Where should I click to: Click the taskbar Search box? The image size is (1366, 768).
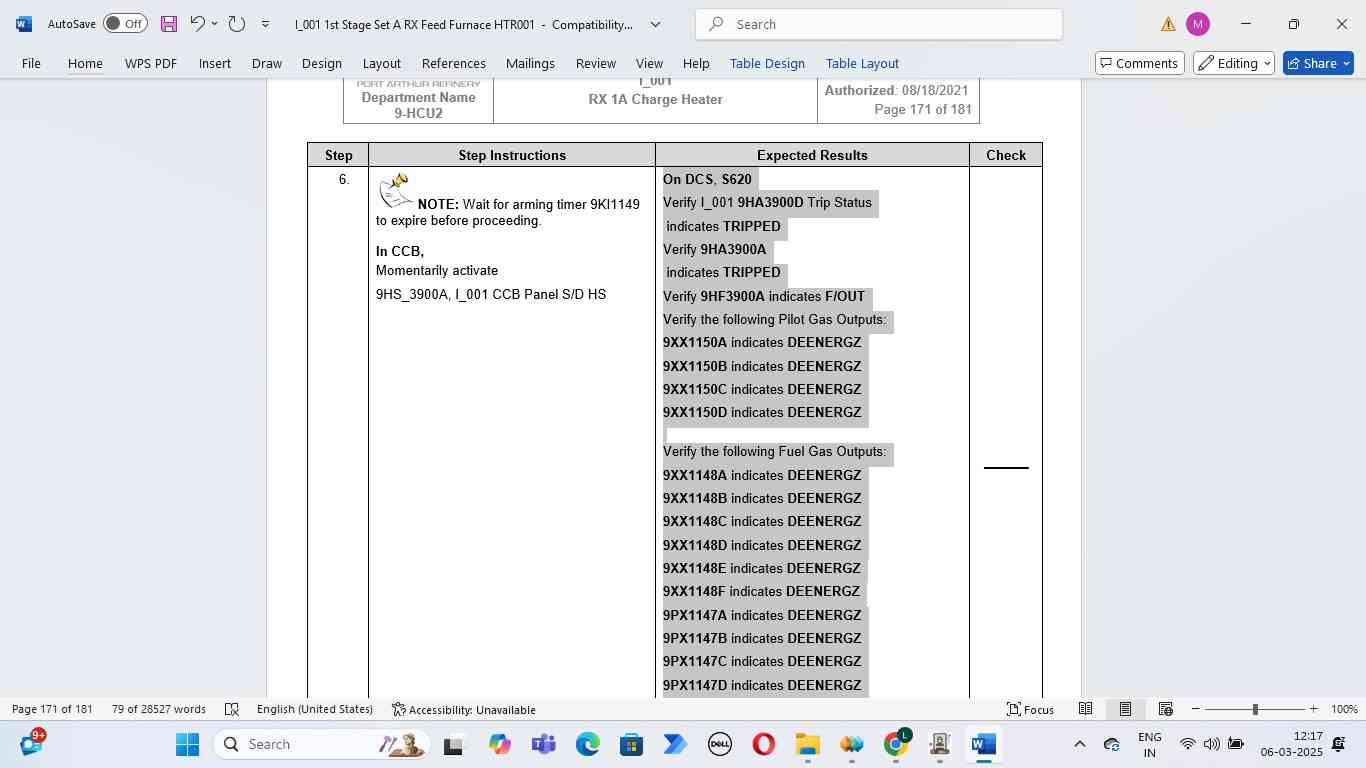(323, 744)
